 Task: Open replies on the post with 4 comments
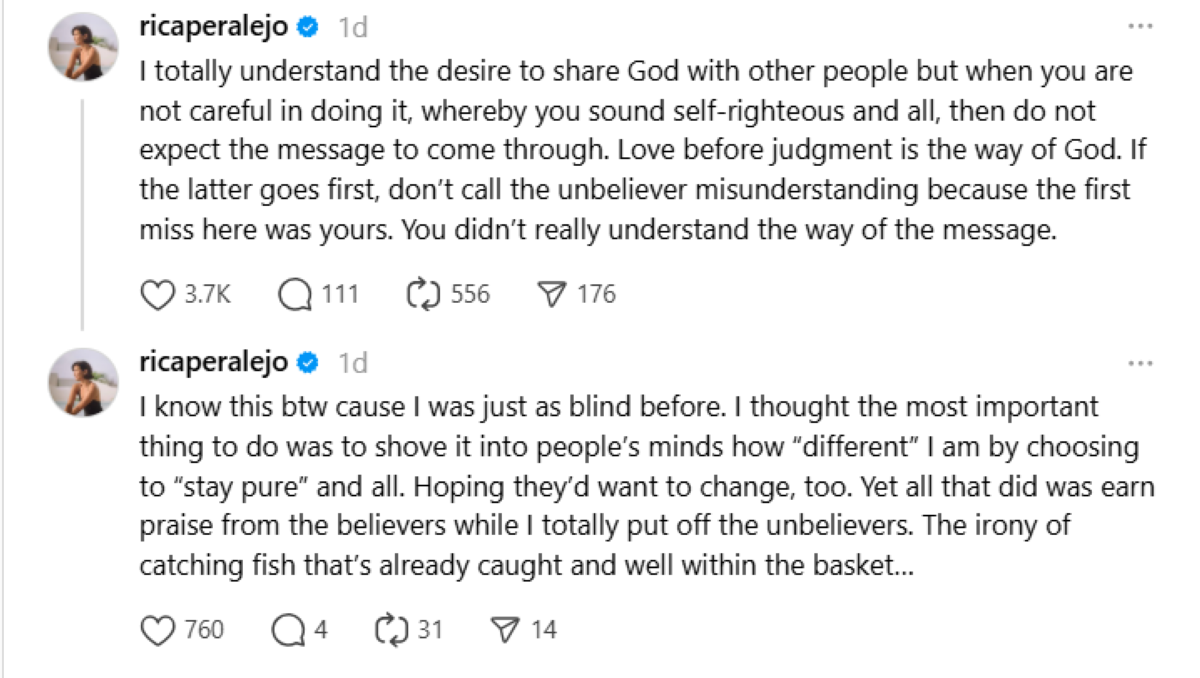tap(289, 630)
